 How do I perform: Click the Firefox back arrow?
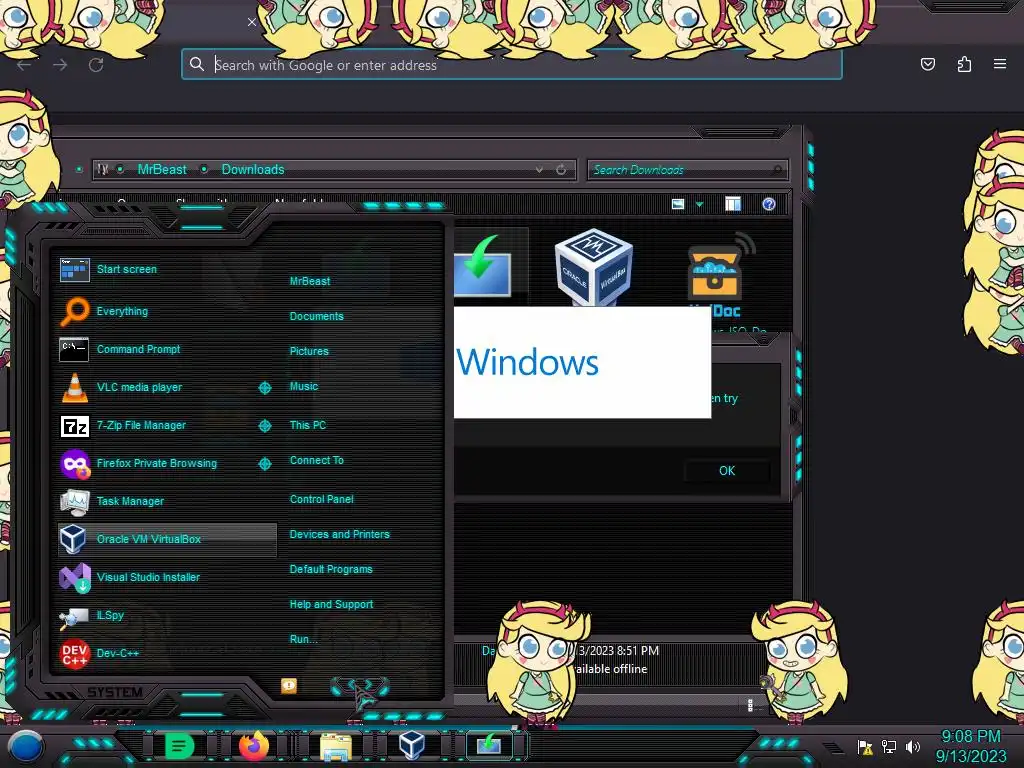click(x=24, y=65)
